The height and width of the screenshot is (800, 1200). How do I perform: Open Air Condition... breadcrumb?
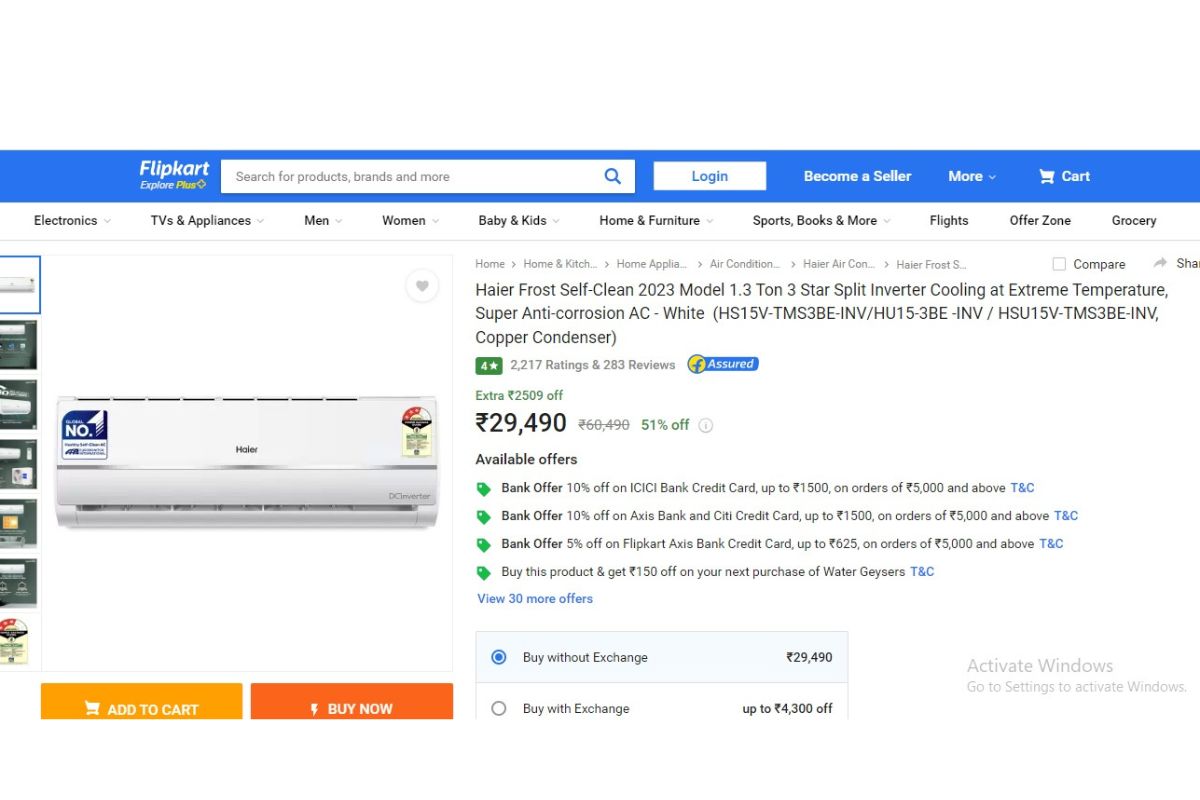point(745,264)
